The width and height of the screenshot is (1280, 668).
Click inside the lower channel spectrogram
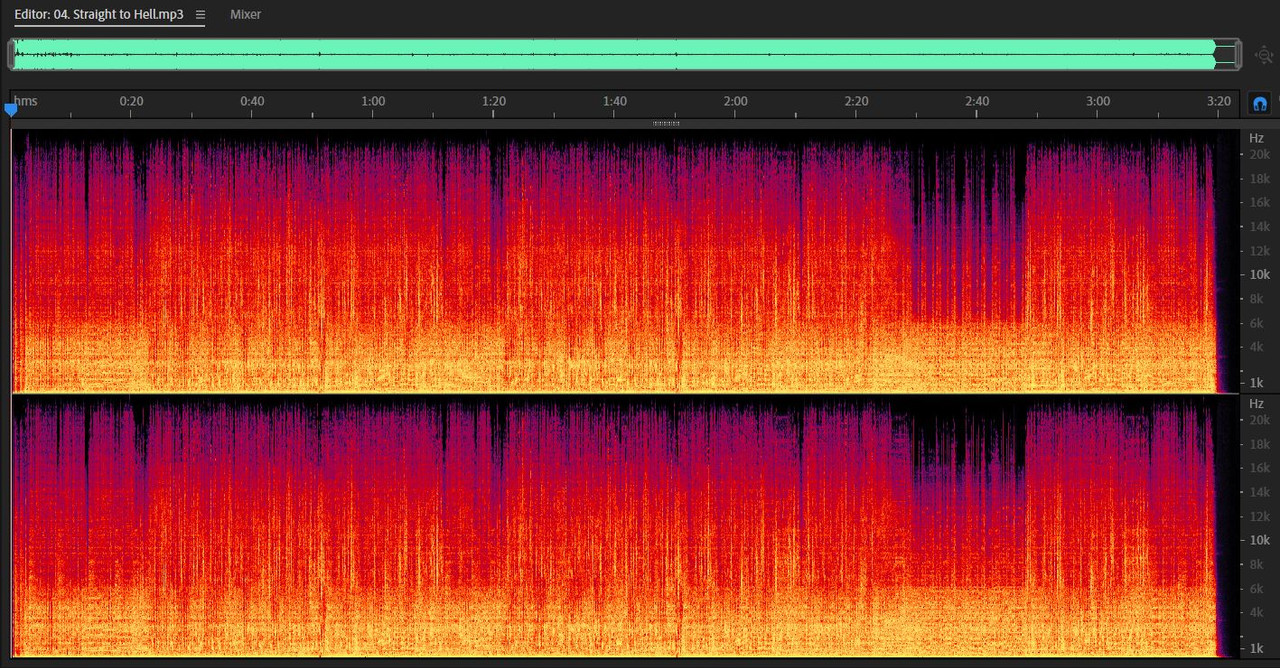(625, 526)
